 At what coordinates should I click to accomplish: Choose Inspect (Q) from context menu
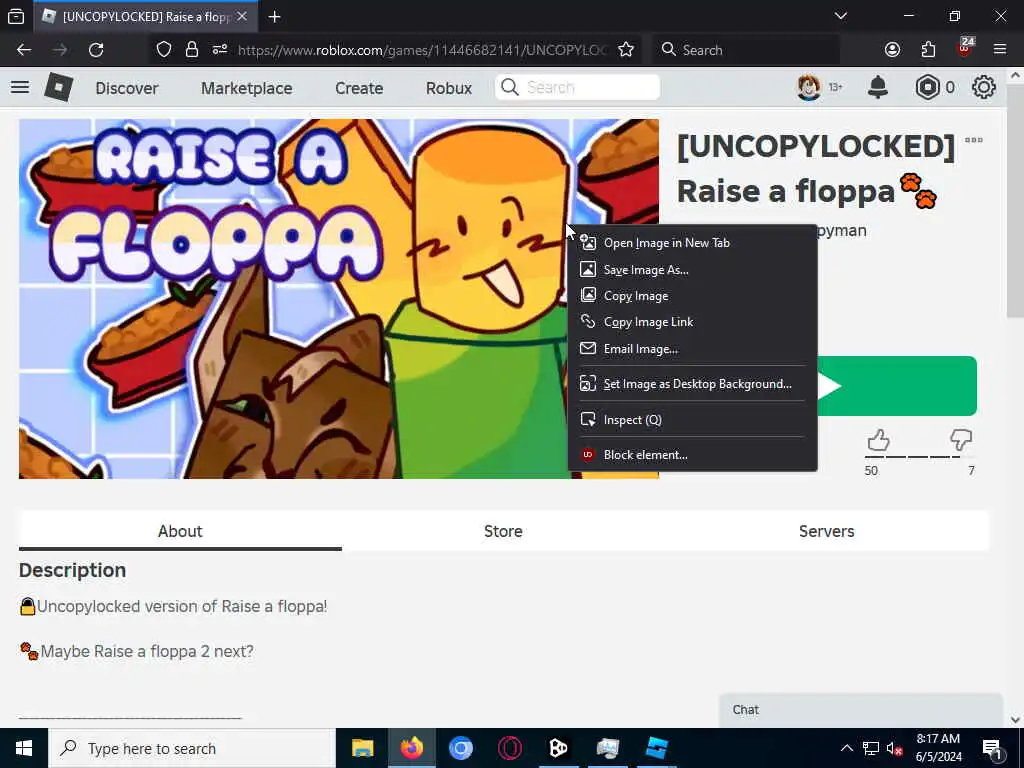pyautogui.click(x=692, y=420)
